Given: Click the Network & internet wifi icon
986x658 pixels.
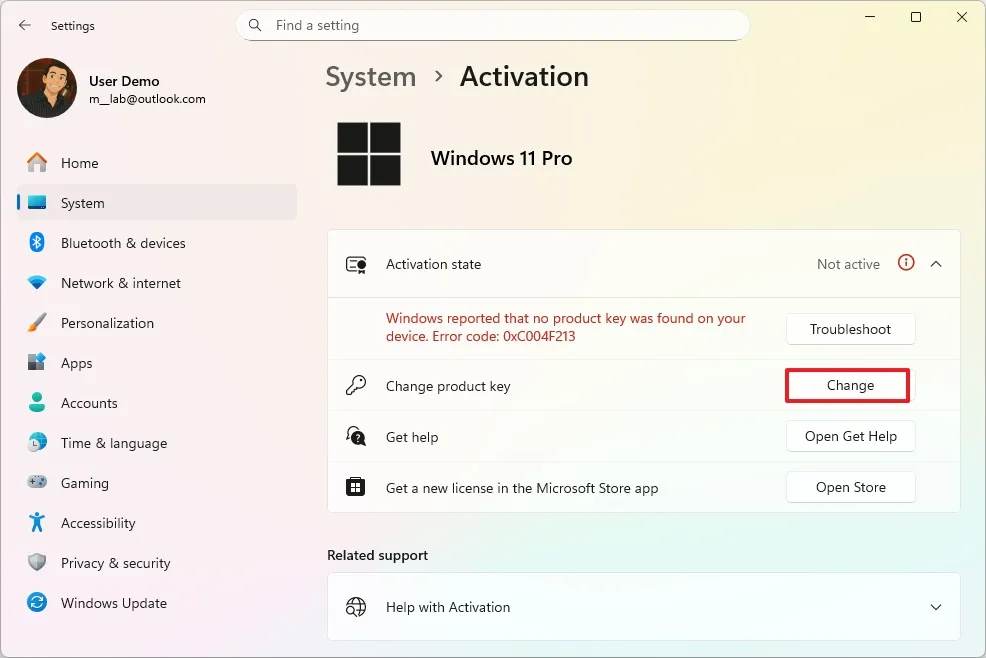Looking at the screenshot, I should [37, 283].
